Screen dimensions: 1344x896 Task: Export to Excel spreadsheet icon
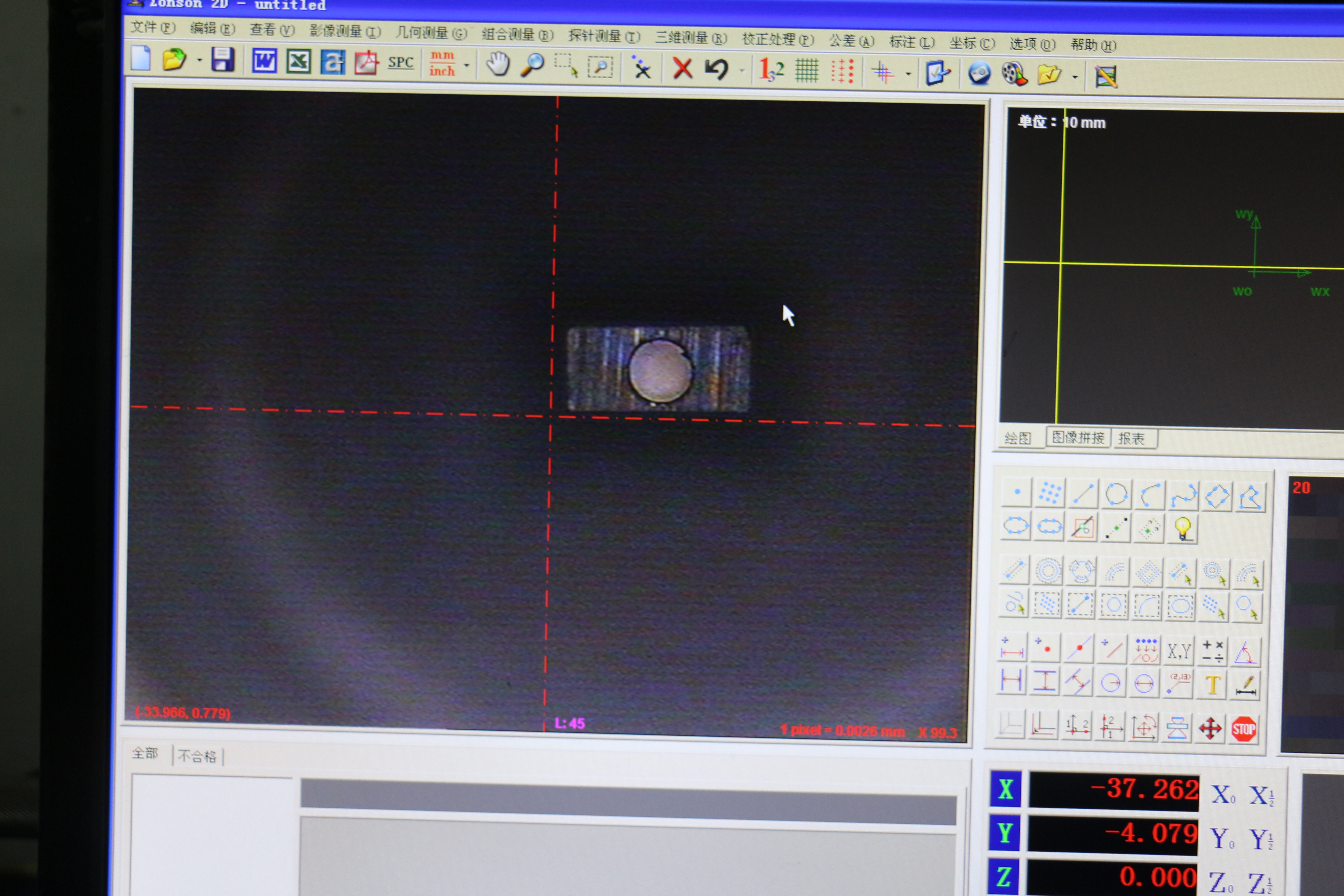click(298, 61)
